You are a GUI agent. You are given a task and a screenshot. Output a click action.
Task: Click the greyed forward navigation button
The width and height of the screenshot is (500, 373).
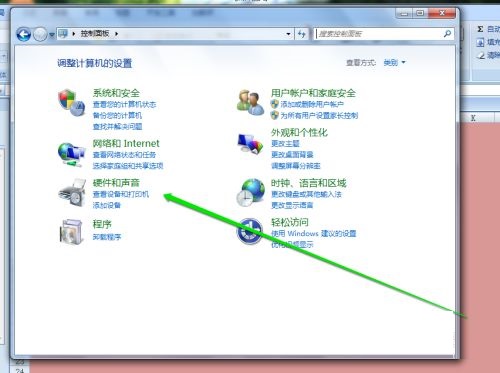[x=40, y=34]
